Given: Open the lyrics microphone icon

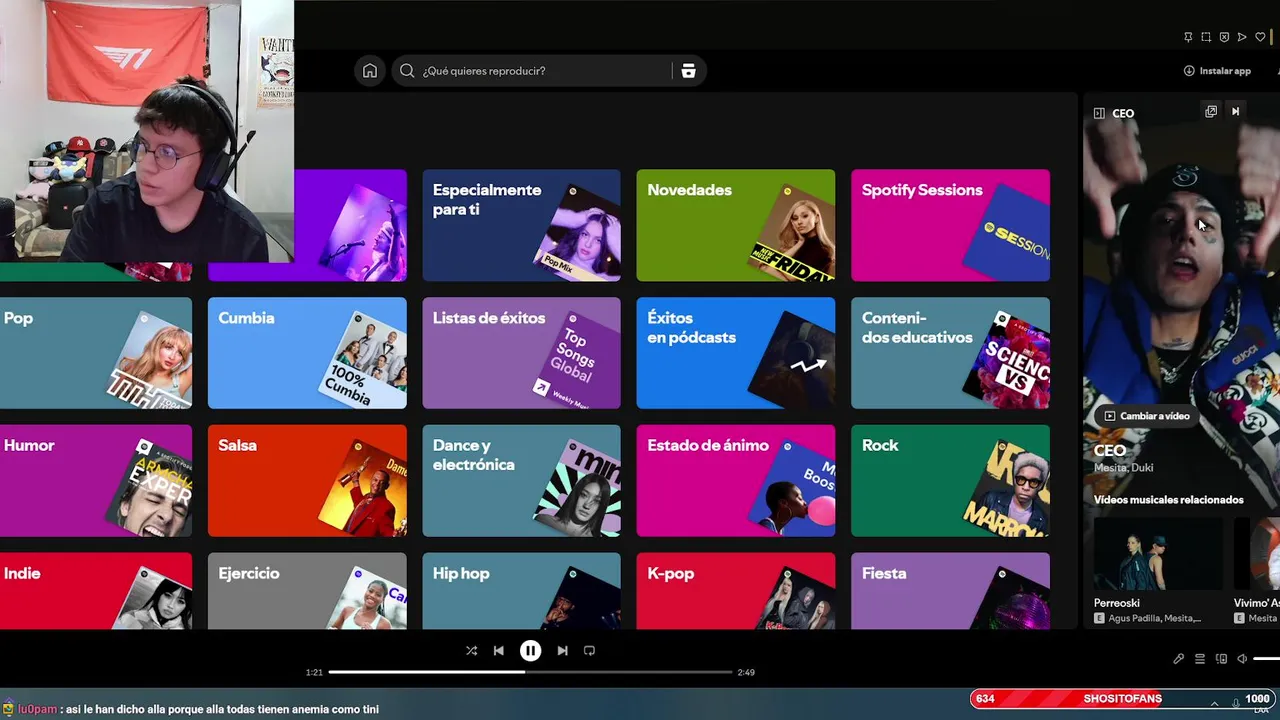Looking at the screenshot, I should coord(1178,659).
